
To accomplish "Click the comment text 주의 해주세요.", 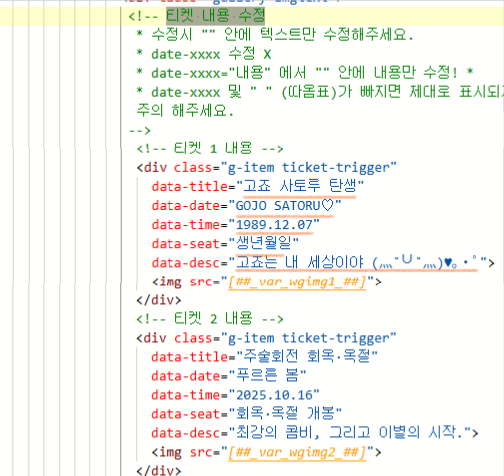I will click(x=185, y=110).
